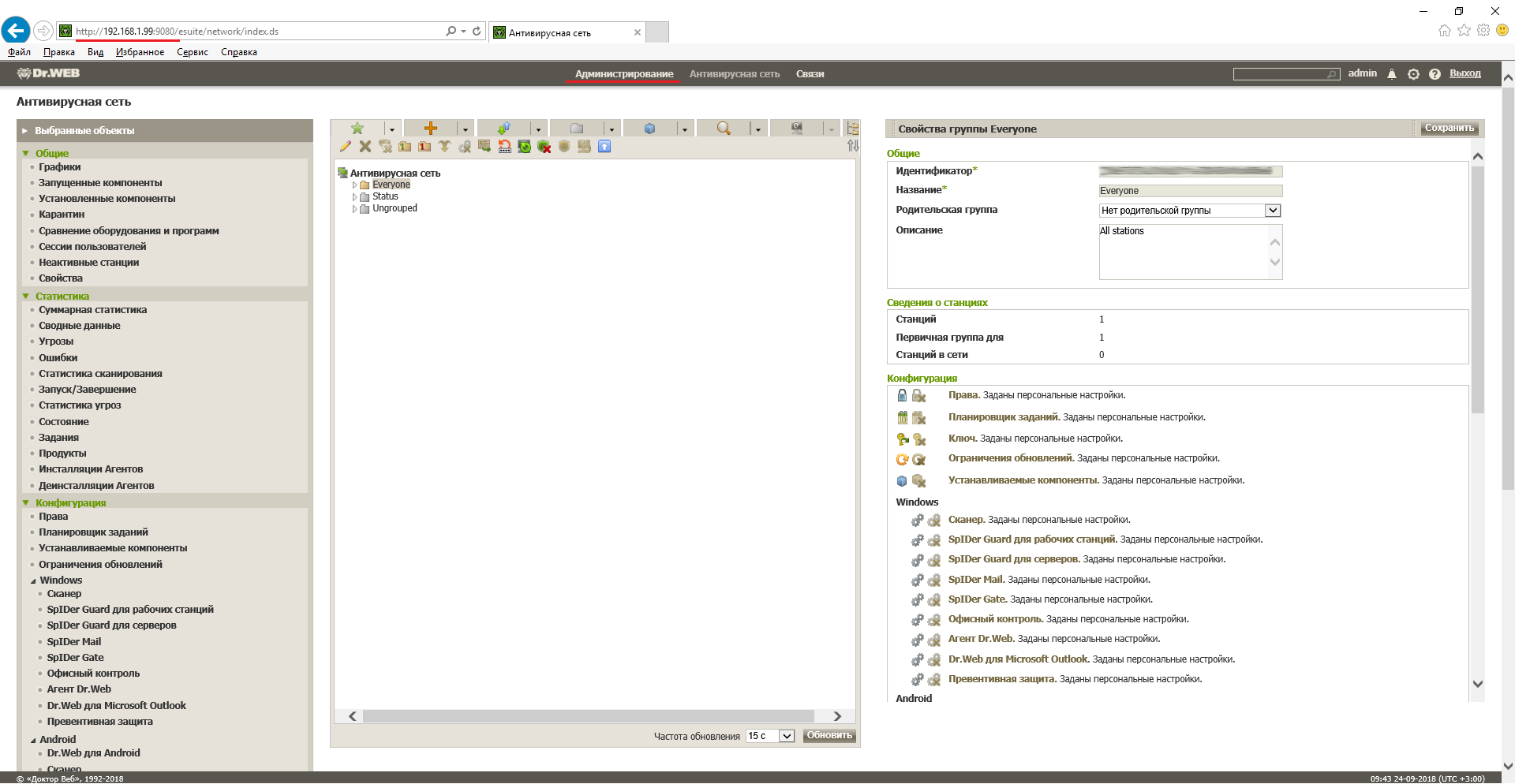Screen dimensions: 1515x784
Task: Open Неактивные станции in the sidebar
Action: 89,263
